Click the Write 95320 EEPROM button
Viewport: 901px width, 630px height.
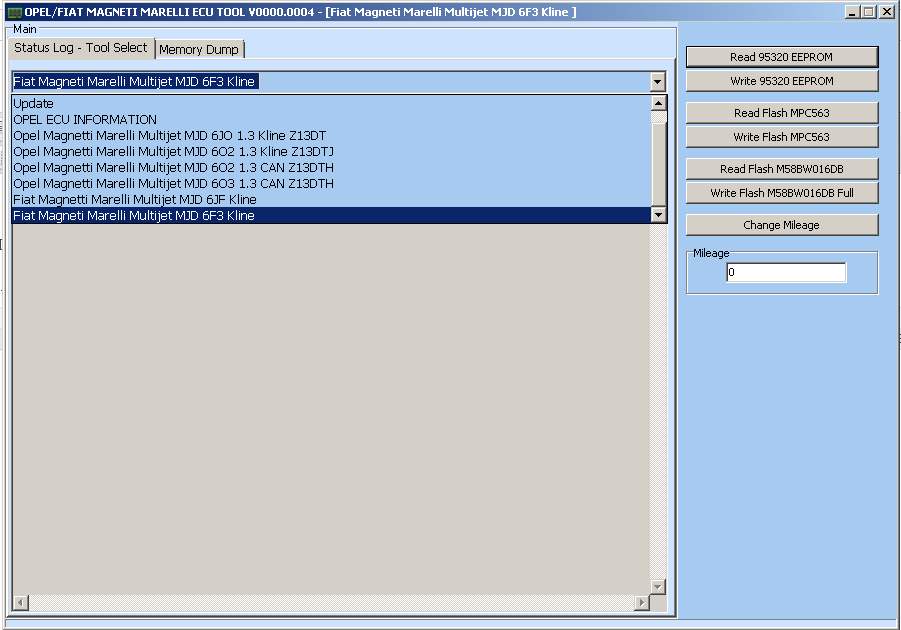(781, 81)
